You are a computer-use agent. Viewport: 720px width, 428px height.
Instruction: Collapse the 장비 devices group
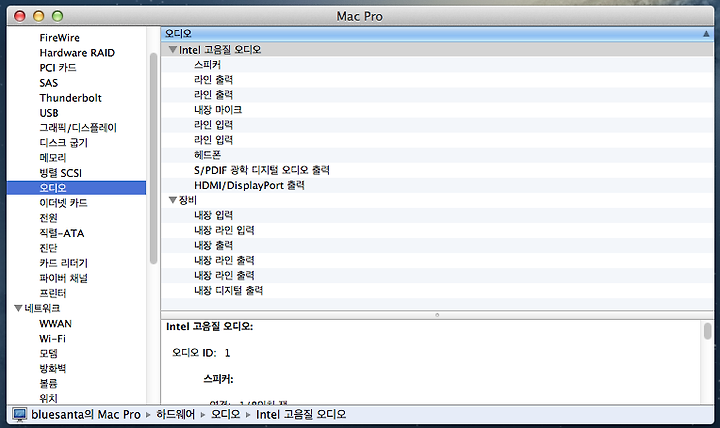click(x=173, y=200)
